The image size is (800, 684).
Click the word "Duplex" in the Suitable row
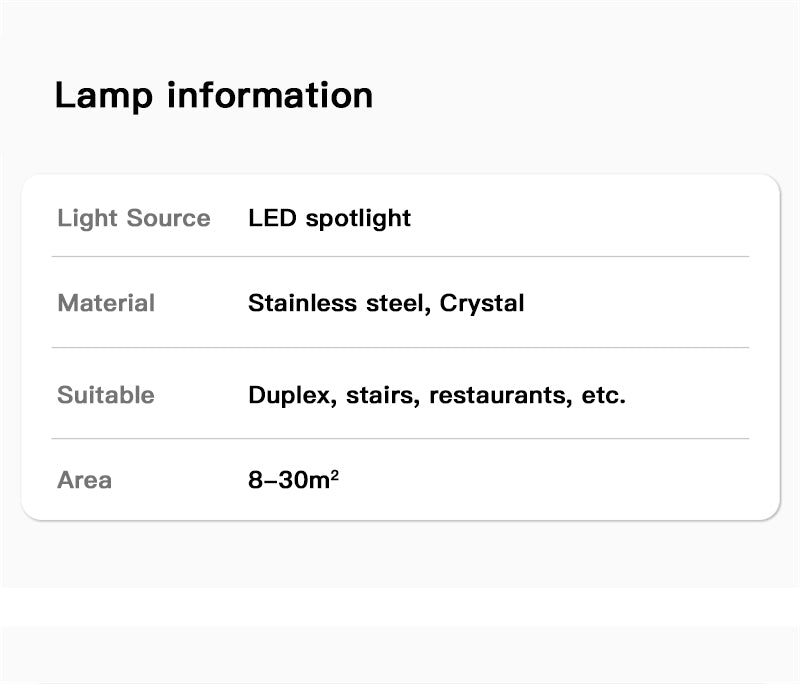tap(289, 395)
